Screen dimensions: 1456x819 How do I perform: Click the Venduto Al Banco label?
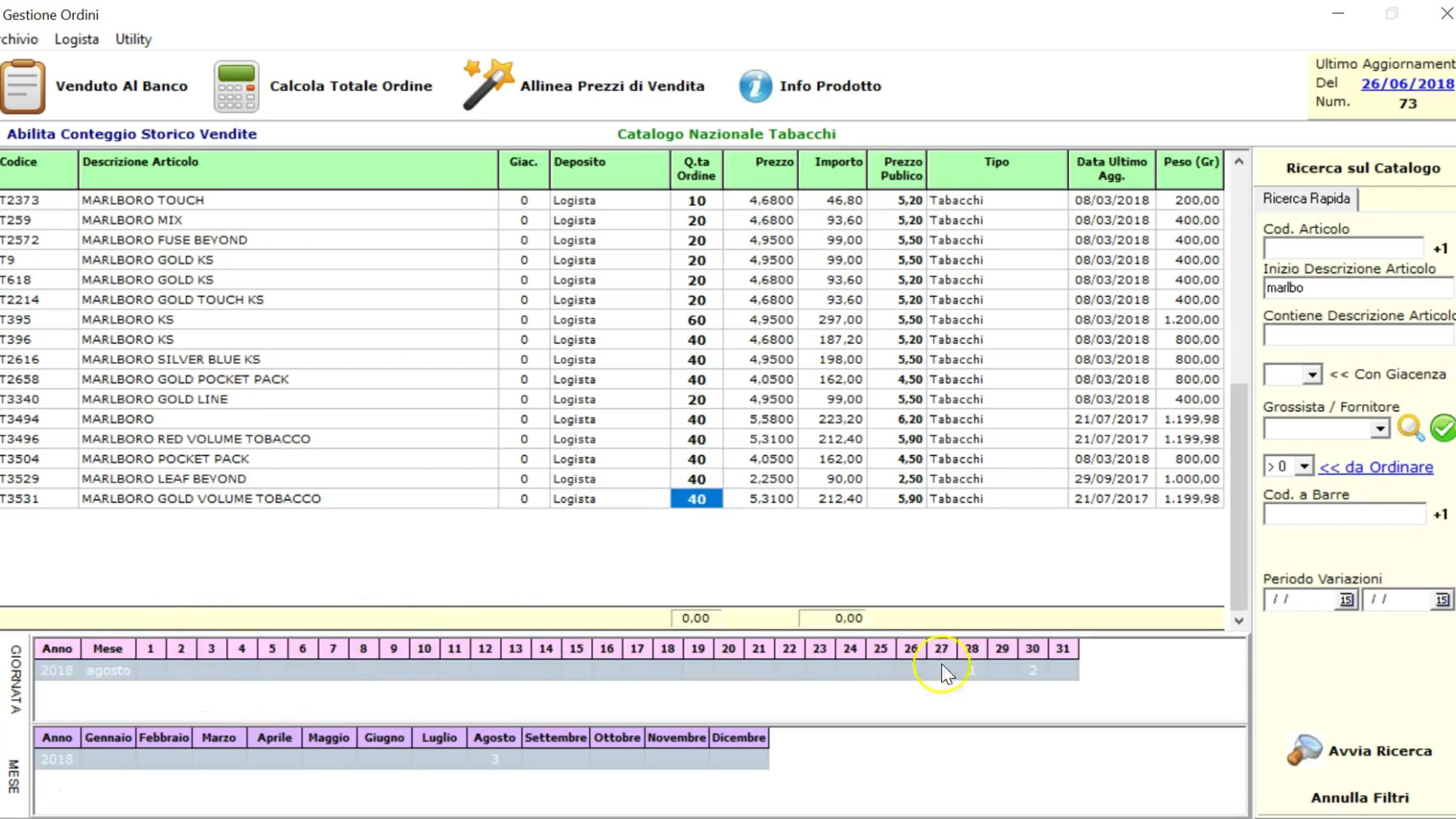121,86
